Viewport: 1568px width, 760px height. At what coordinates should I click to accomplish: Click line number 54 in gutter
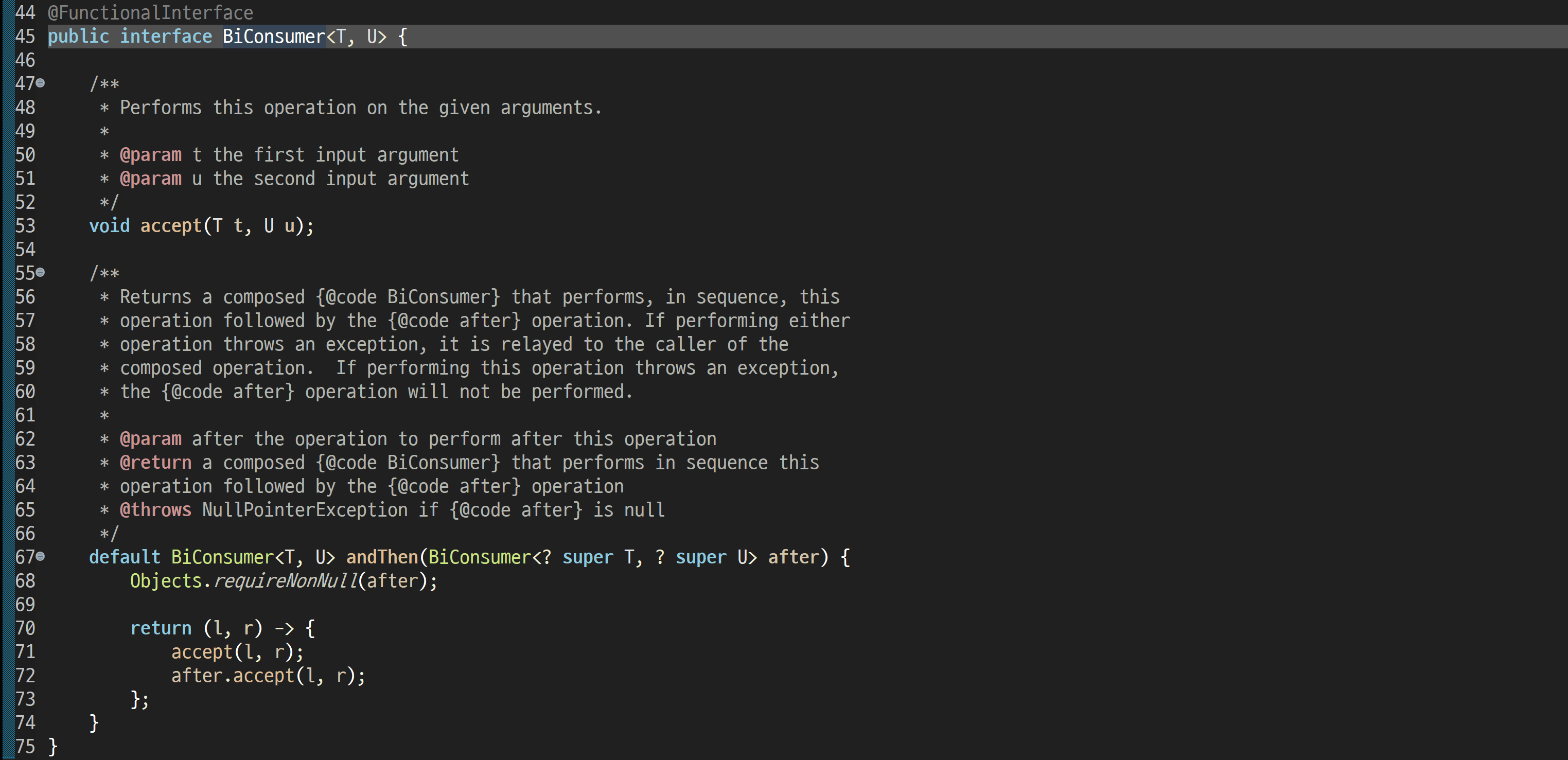(x=26, y=250)
